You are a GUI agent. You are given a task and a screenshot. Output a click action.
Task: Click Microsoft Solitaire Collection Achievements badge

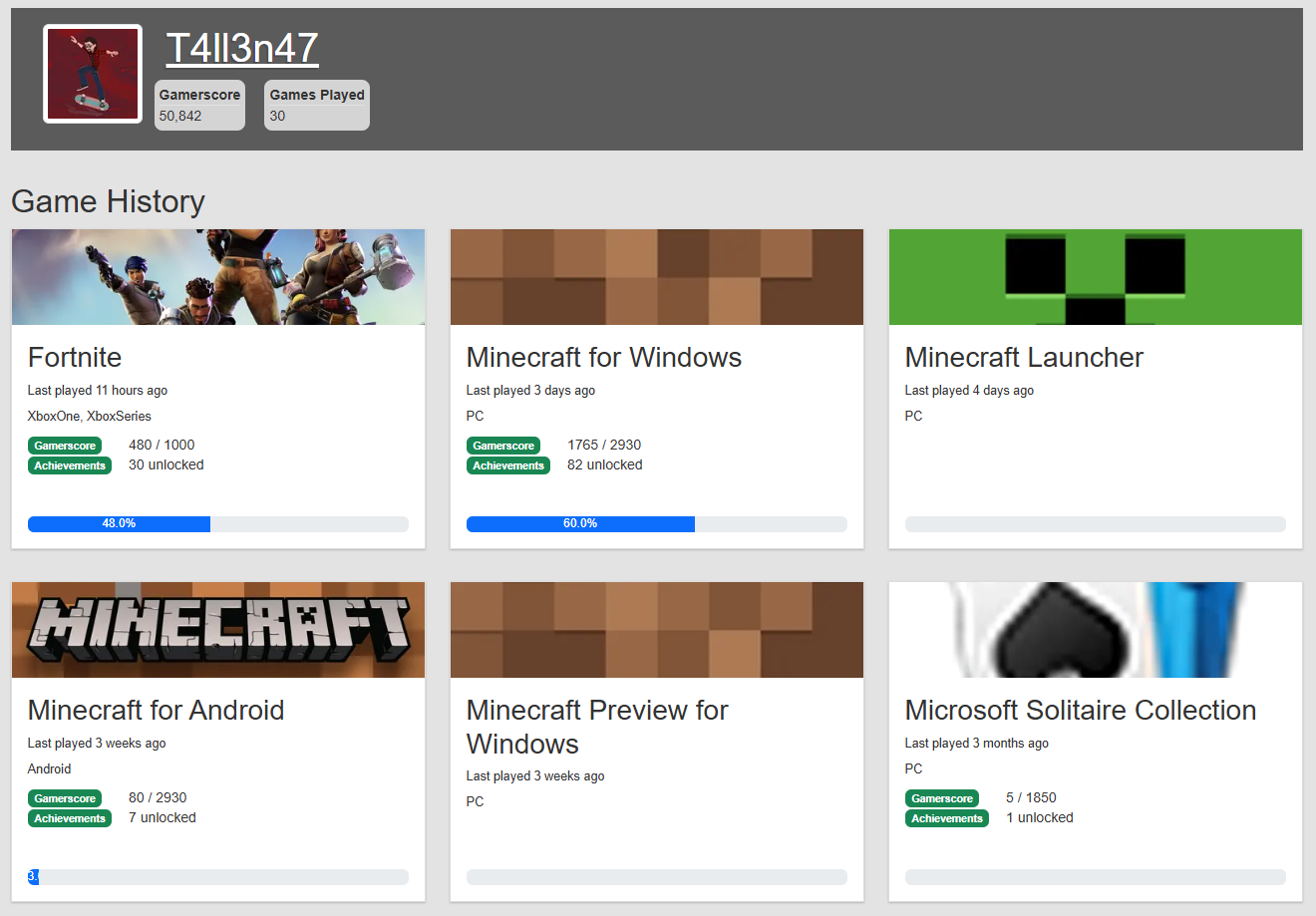[x=947, y=818]
